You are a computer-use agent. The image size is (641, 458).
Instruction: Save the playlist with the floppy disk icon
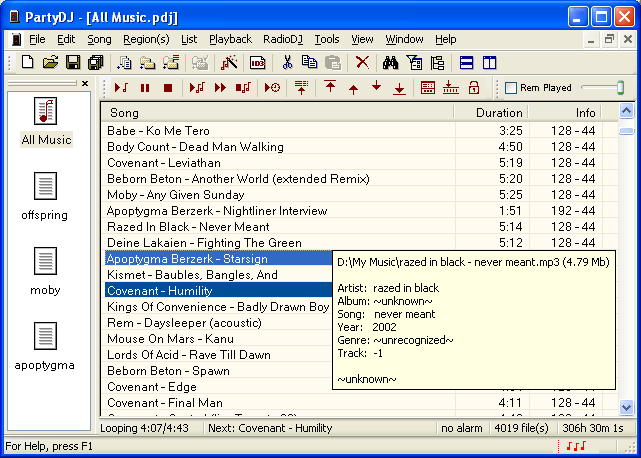(x=73, y=63)
